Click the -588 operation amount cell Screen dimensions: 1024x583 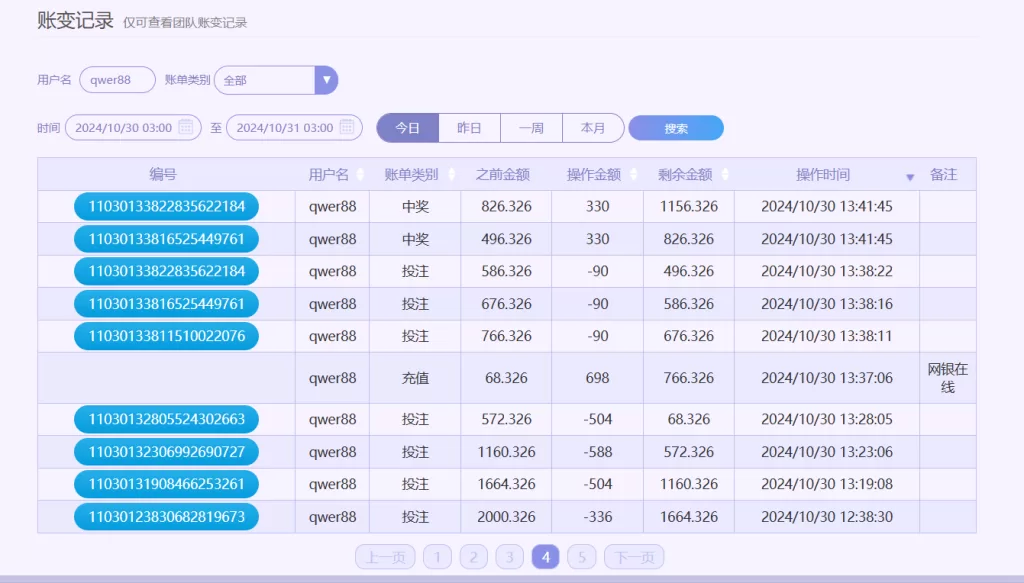598,452
